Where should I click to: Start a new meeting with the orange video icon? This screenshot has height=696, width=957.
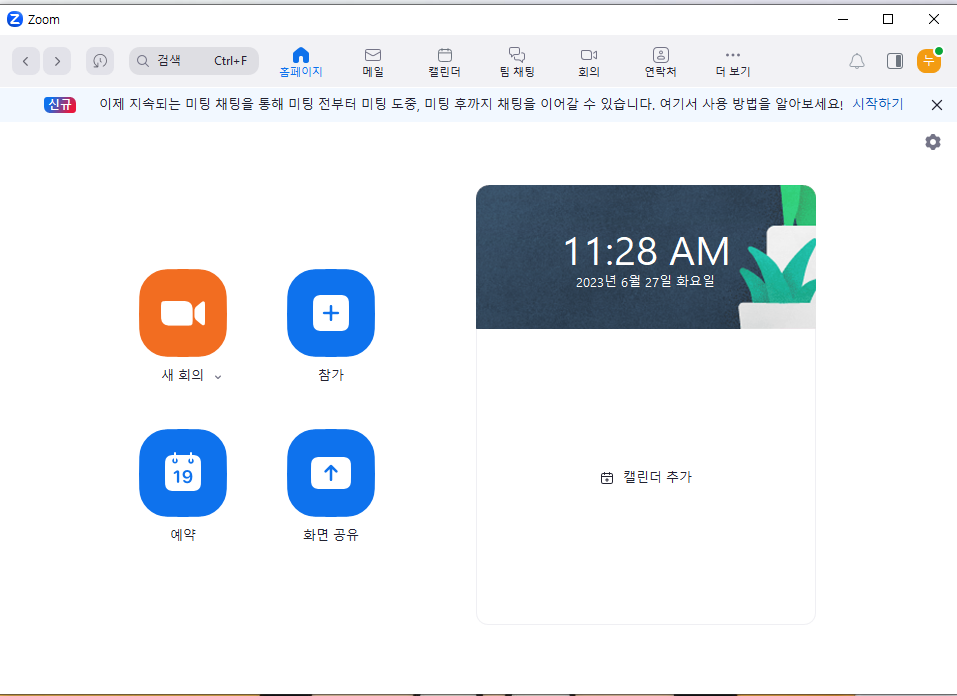[x=182, y=313]
